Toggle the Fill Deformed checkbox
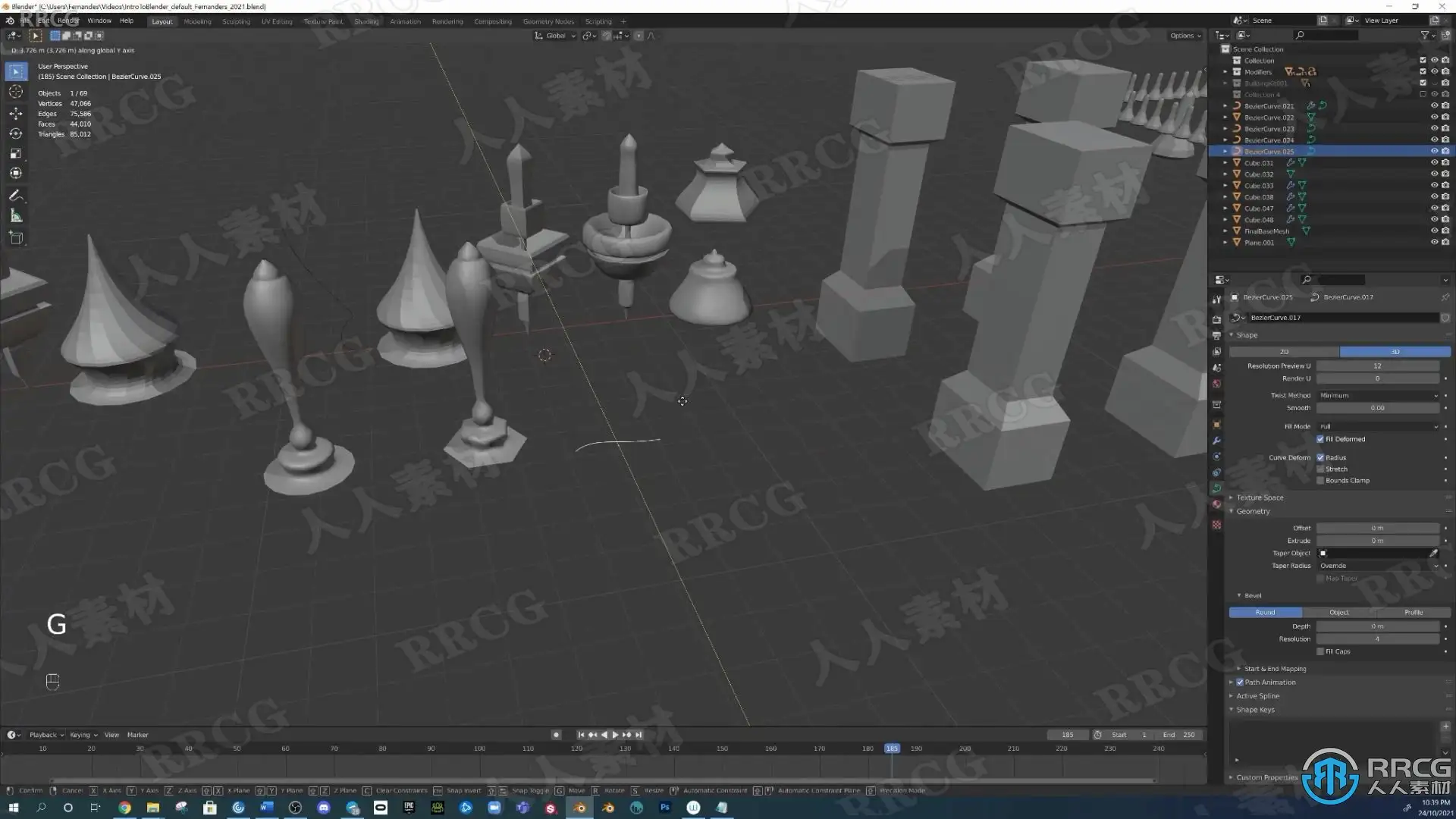The image size is (1456, 819). pos(1320,439)
